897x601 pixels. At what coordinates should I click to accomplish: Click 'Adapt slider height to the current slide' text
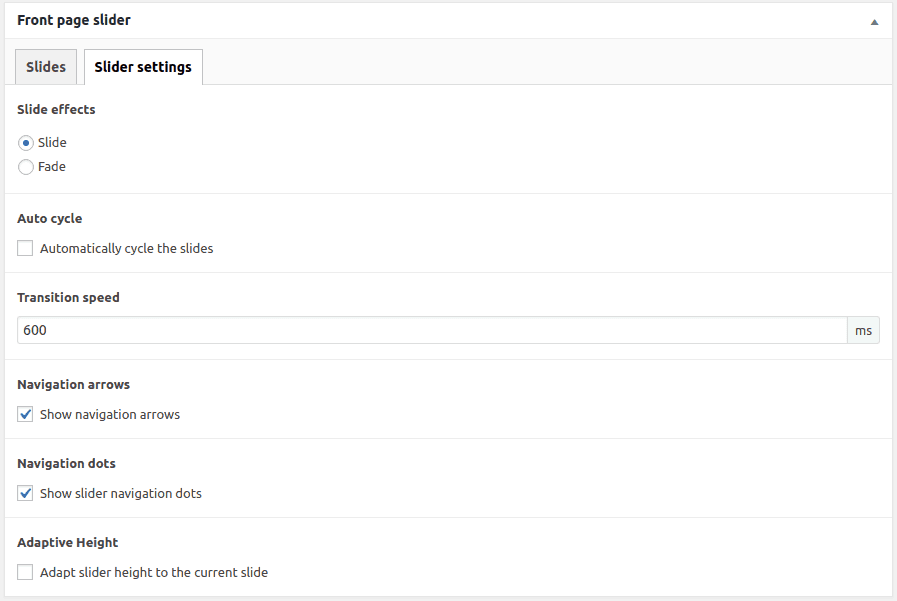(x=154, y=573)
